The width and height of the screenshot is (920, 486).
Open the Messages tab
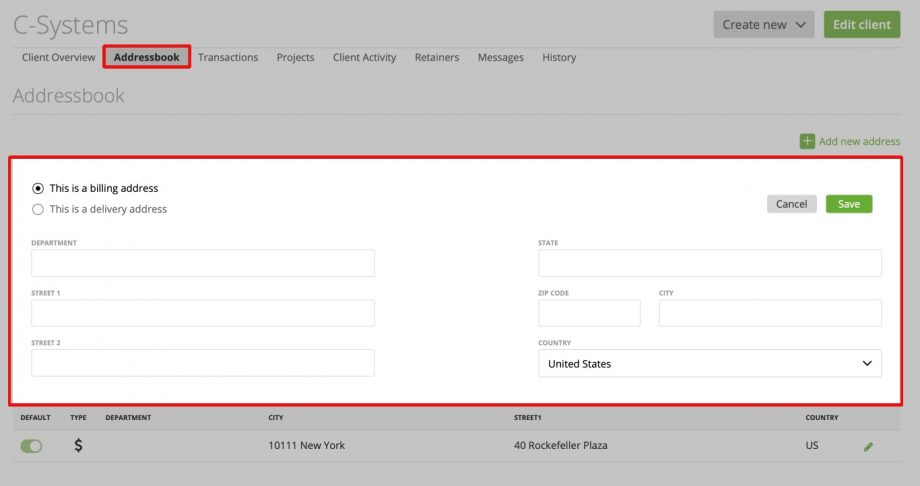(500, 57)
